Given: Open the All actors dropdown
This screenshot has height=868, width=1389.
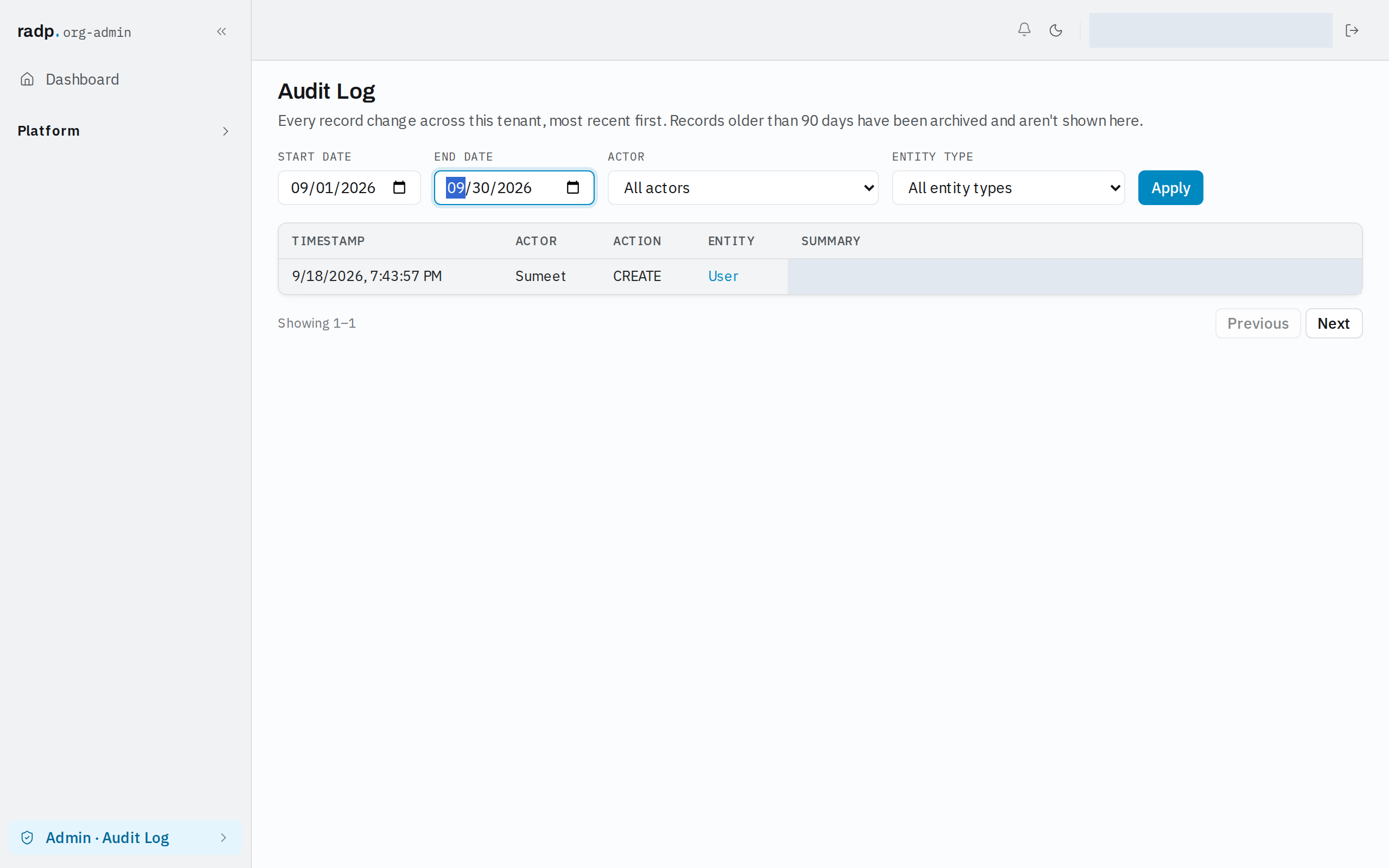Looking at the screenshot, I should click(743, 188).
